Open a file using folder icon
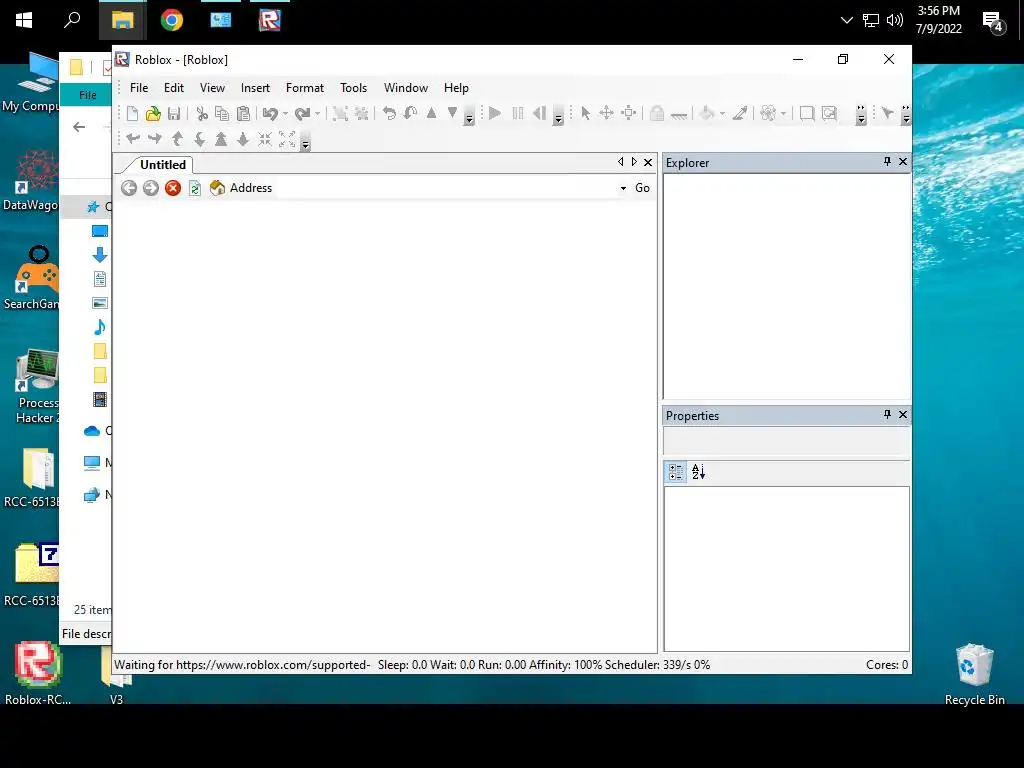This screenshot has height=768, width=1024. pyautogui.click(x=153, y=114)
